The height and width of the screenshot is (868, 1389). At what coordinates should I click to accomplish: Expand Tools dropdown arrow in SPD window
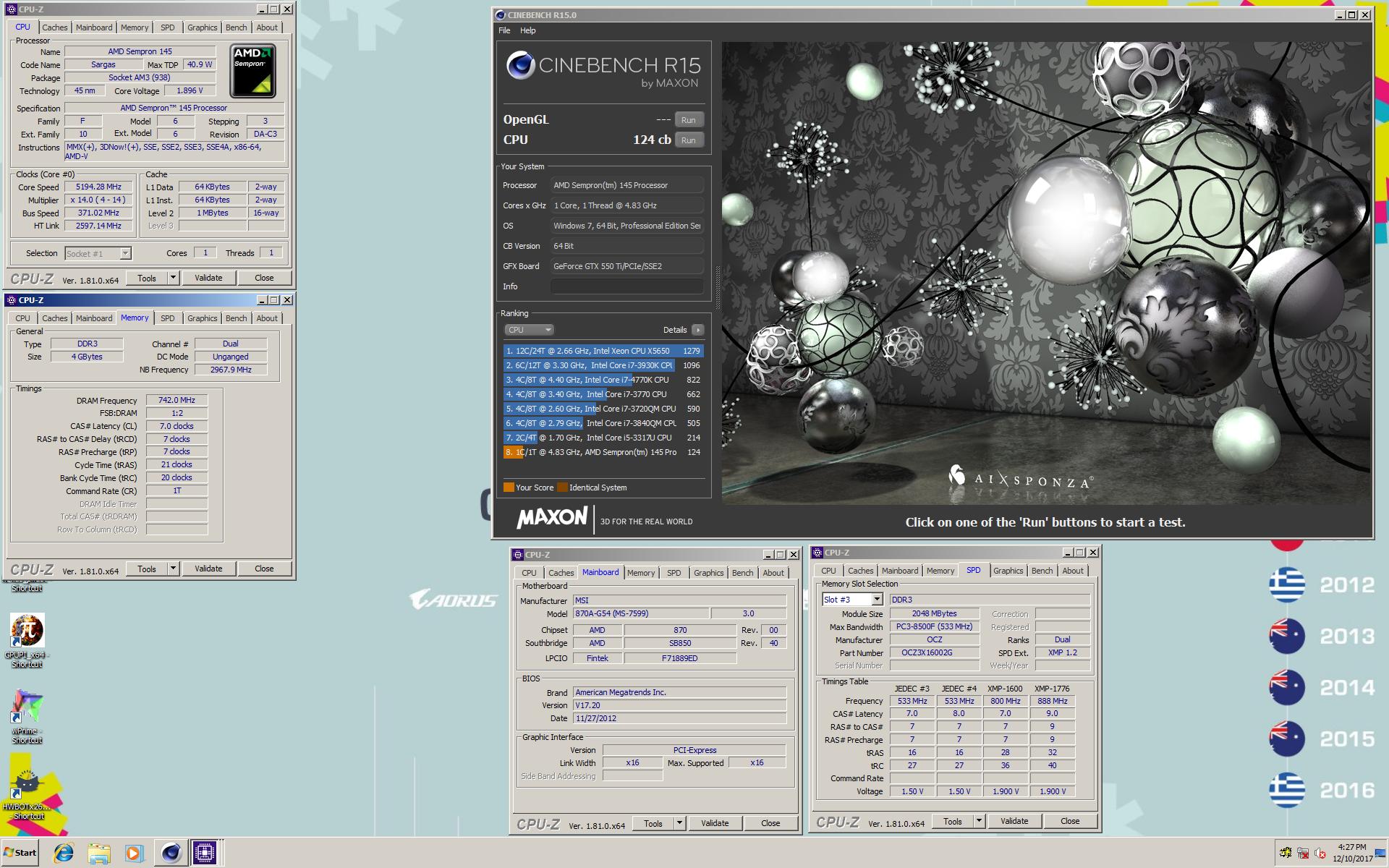coord(979,821)
